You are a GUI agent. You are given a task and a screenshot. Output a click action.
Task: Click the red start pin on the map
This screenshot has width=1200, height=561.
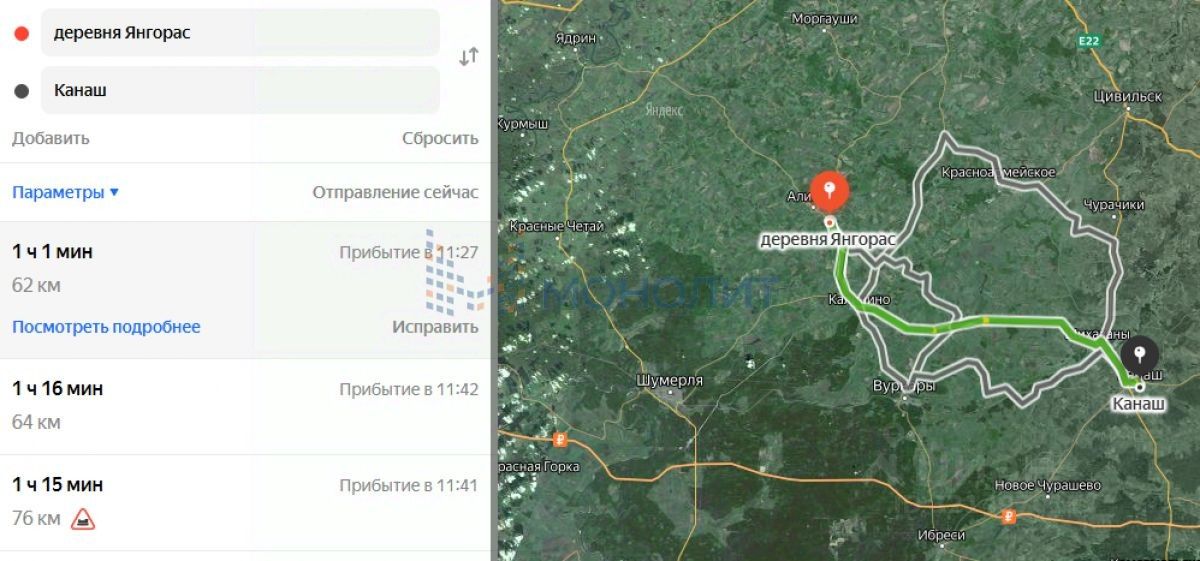pos(829,191)
